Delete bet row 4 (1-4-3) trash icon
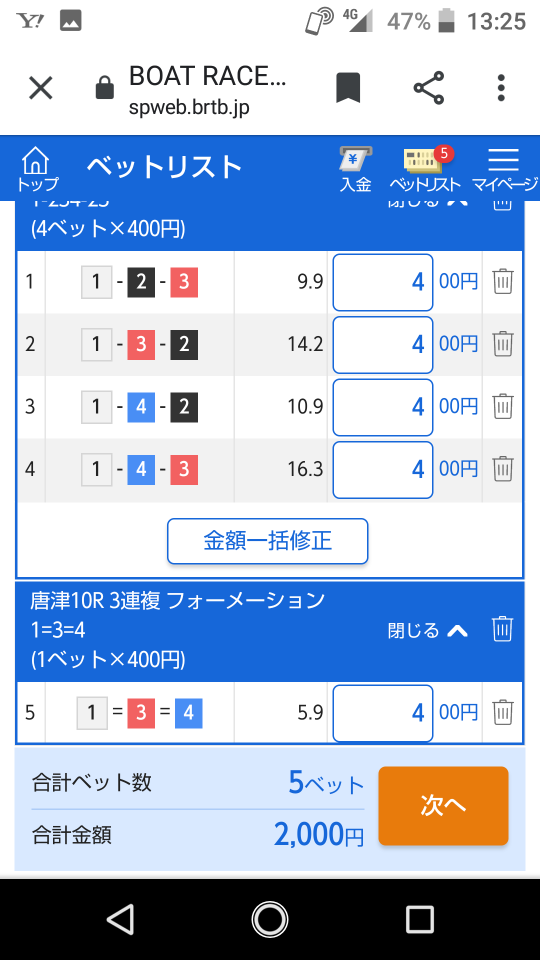 [503, 469]
